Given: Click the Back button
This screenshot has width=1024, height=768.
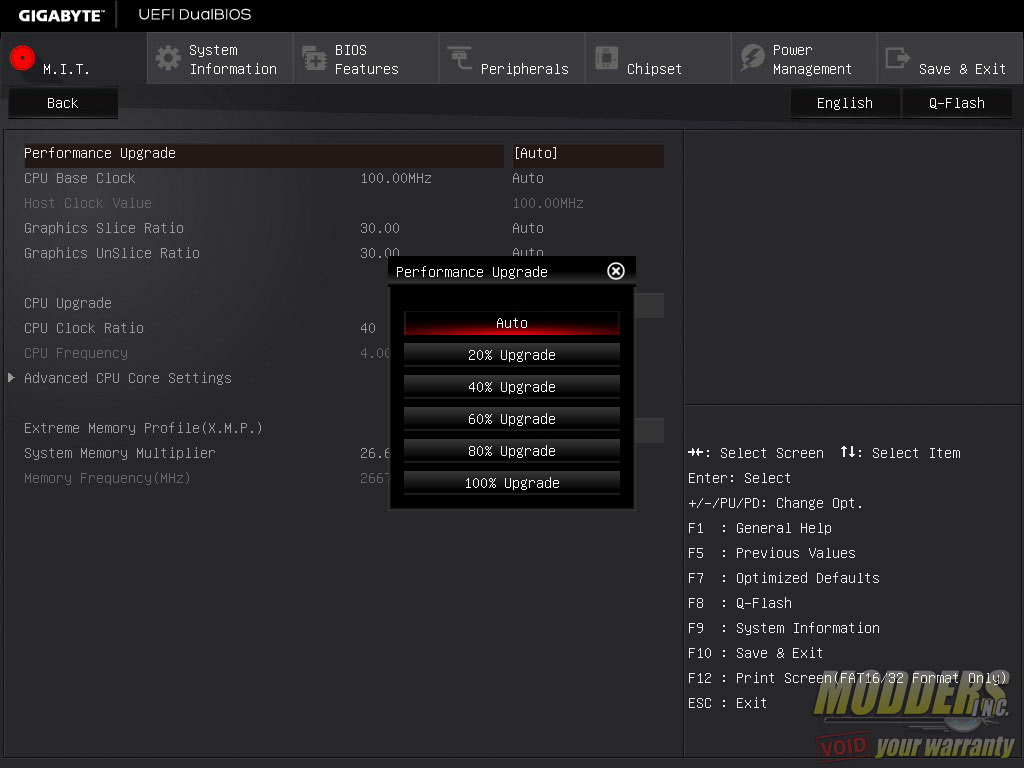Looking at the screenshot, I should coord(63,103).
